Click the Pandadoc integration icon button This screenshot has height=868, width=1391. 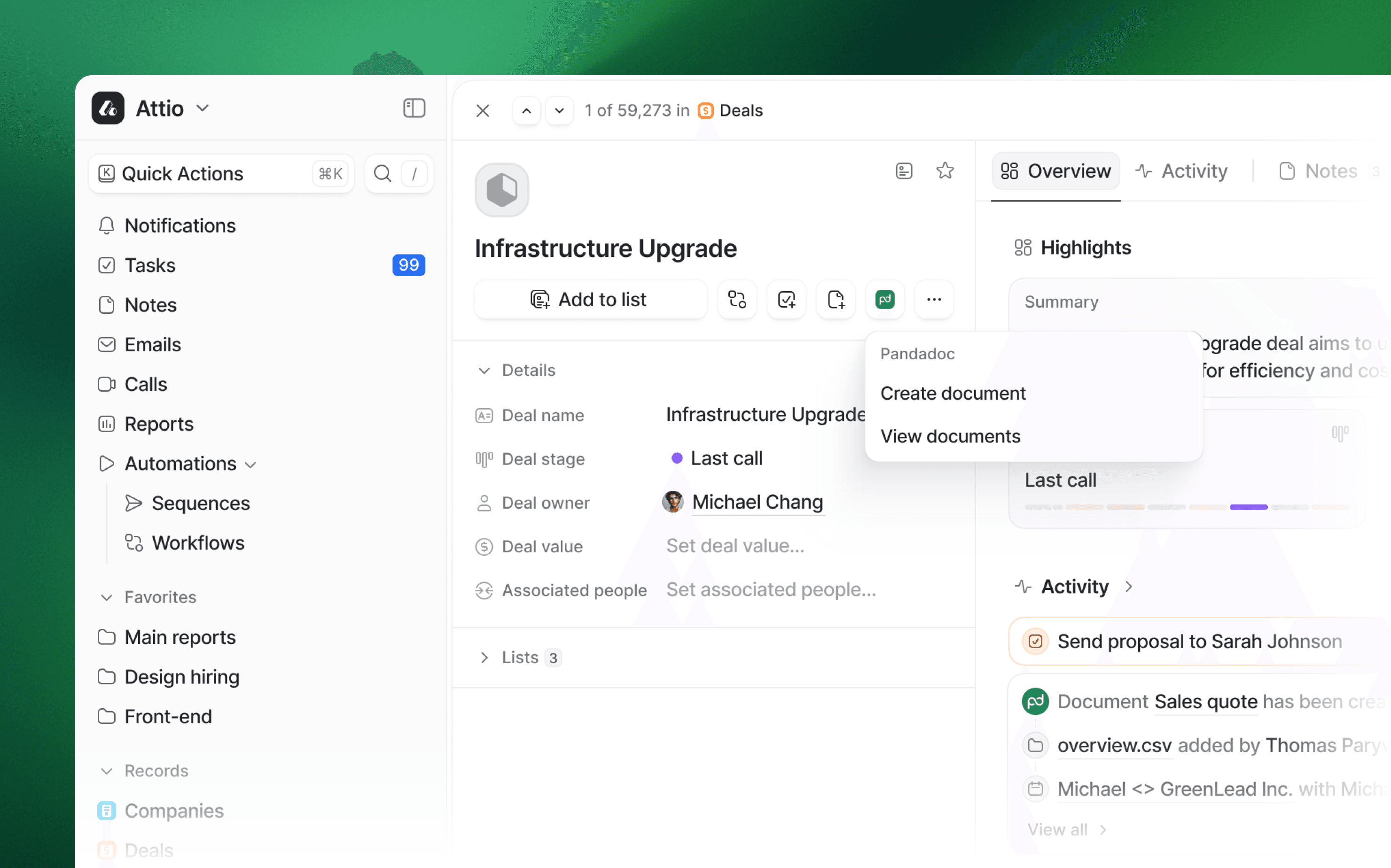(884, 299)
